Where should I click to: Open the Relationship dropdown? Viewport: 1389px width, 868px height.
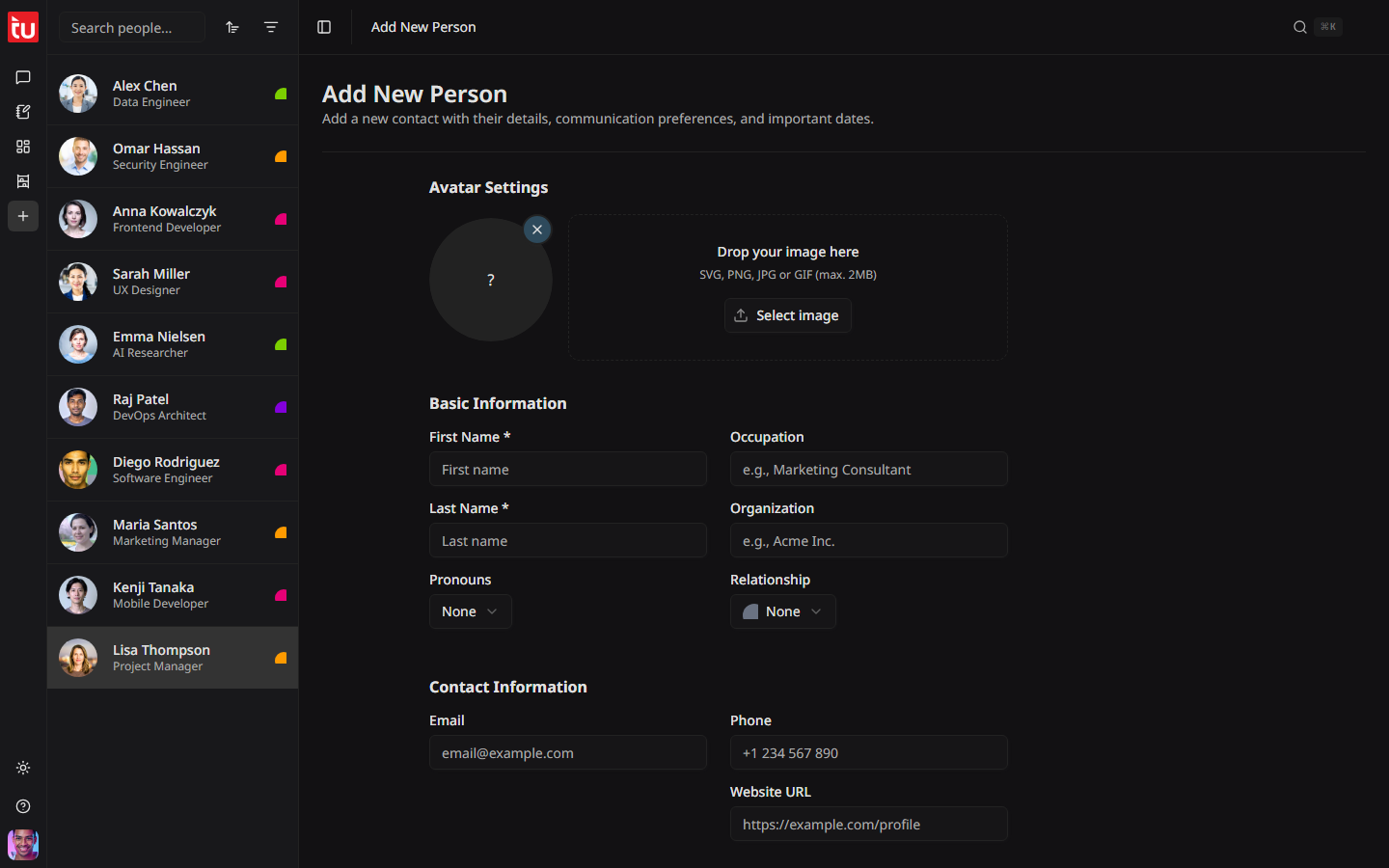[783, 611]
